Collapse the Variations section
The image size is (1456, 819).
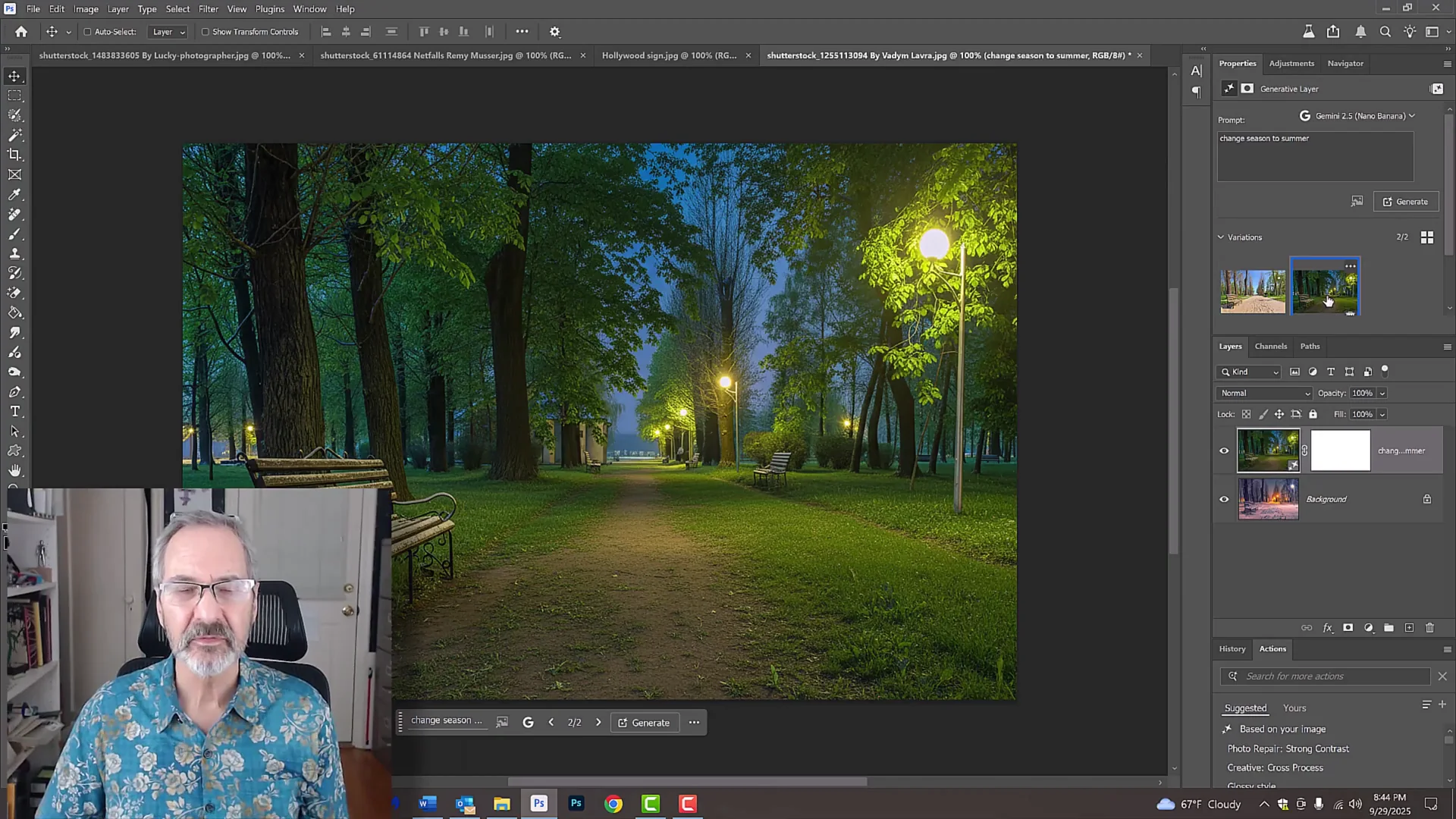click(1221, 237)
